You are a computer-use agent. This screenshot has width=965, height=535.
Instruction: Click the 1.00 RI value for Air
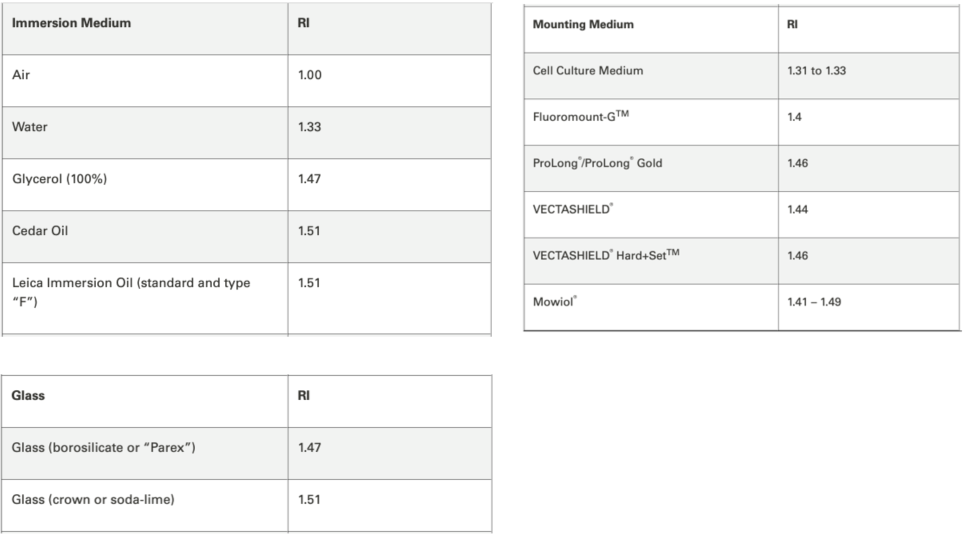tap(310, 75)
